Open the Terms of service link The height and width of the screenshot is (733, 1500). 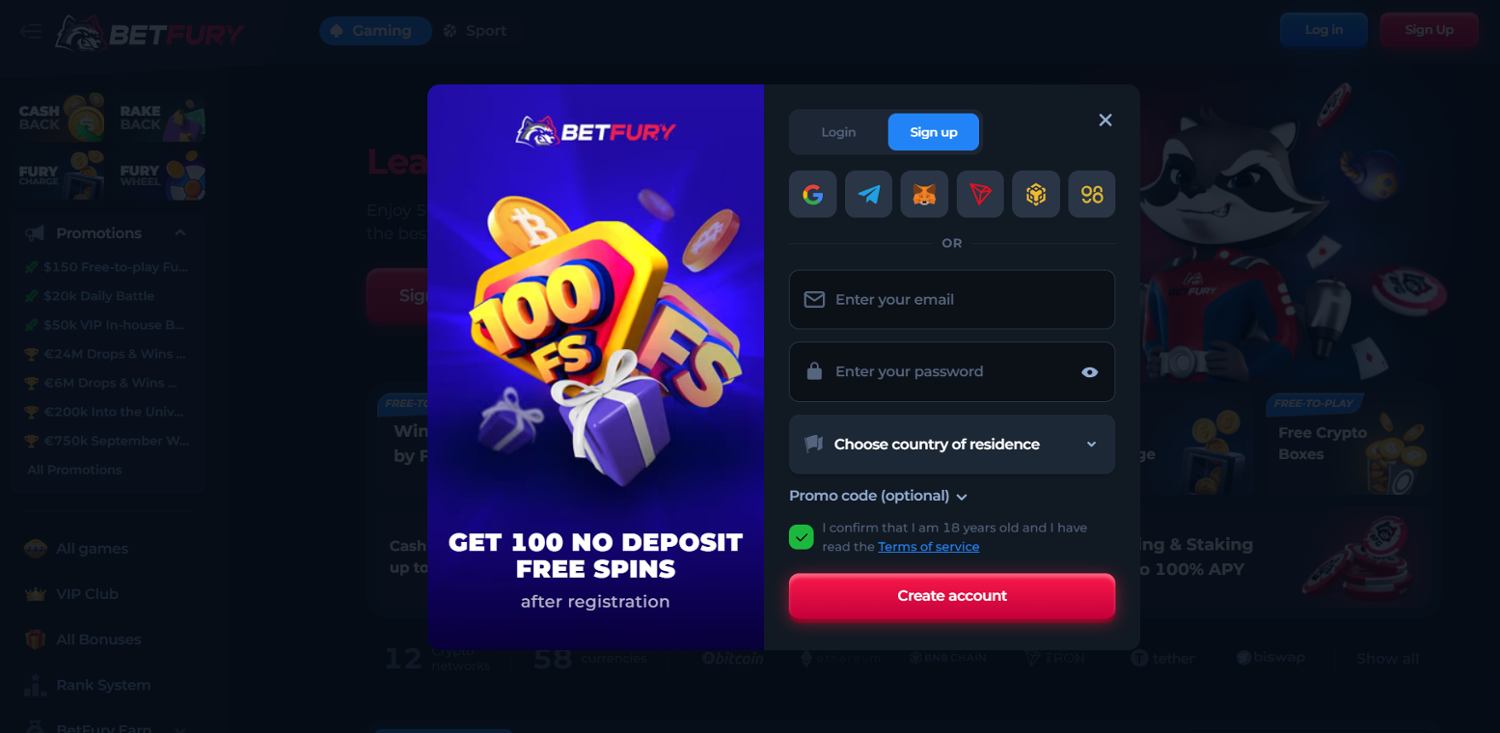(x=928, y=547)
